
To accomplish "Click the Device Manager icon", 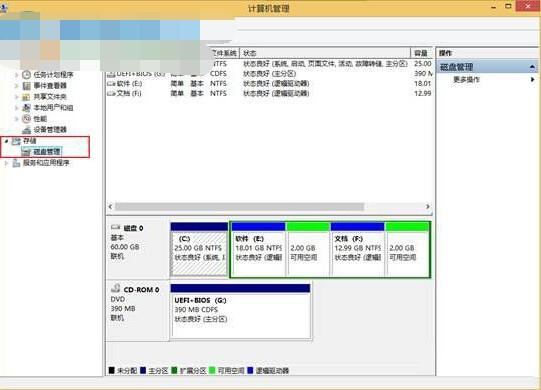I will coord(26,130).
